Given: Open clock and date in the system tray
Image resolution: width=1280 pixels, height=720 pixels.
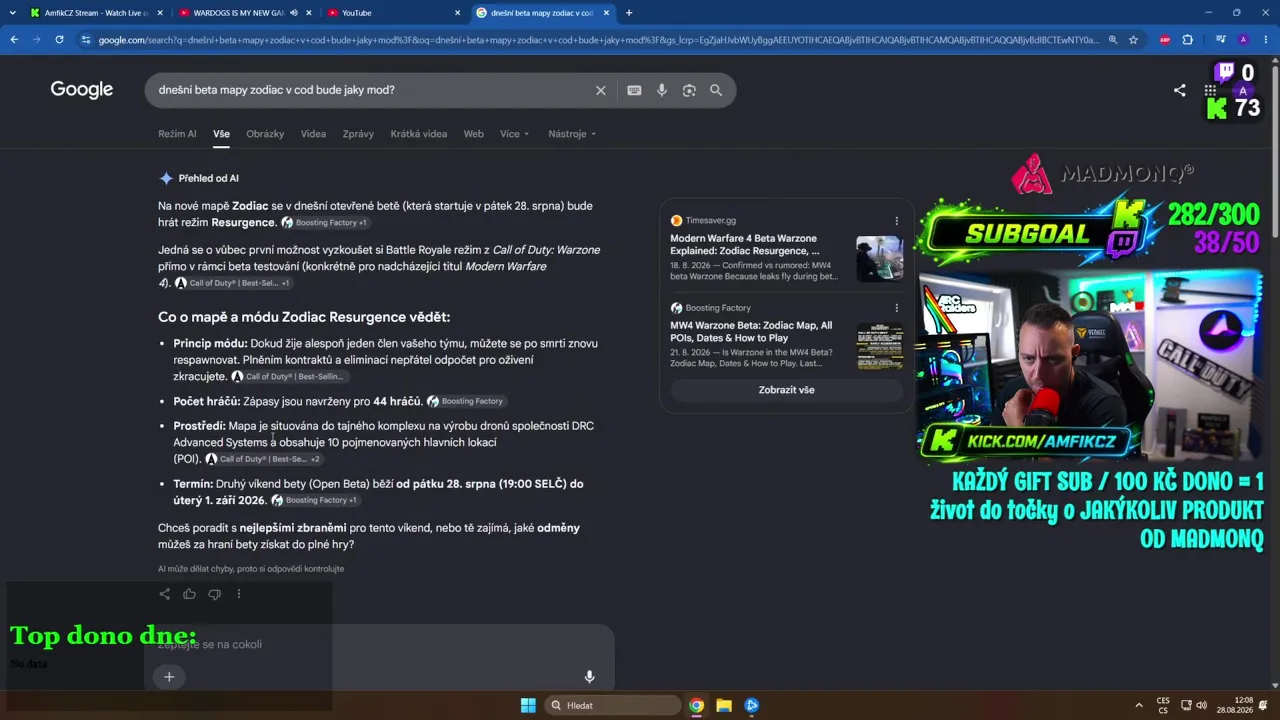Looking at the screenshot, I should pyautogui.click(x=1235, y=705).
